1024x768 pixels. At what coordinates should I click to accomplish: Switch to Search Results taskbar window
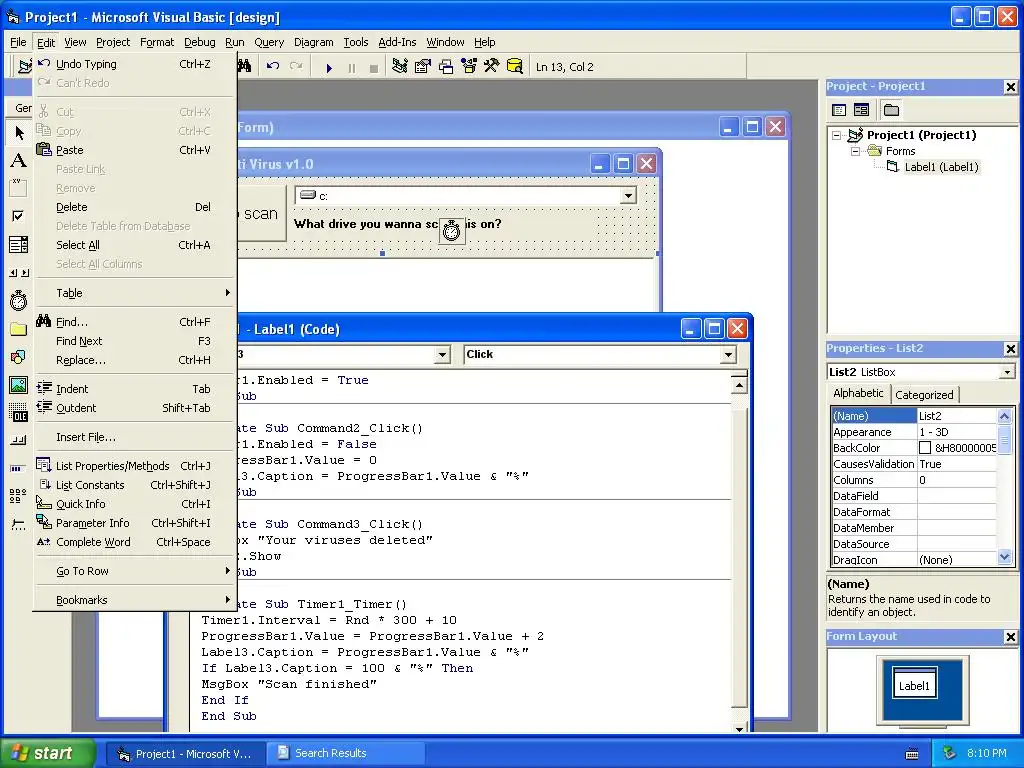click(346, 754)
